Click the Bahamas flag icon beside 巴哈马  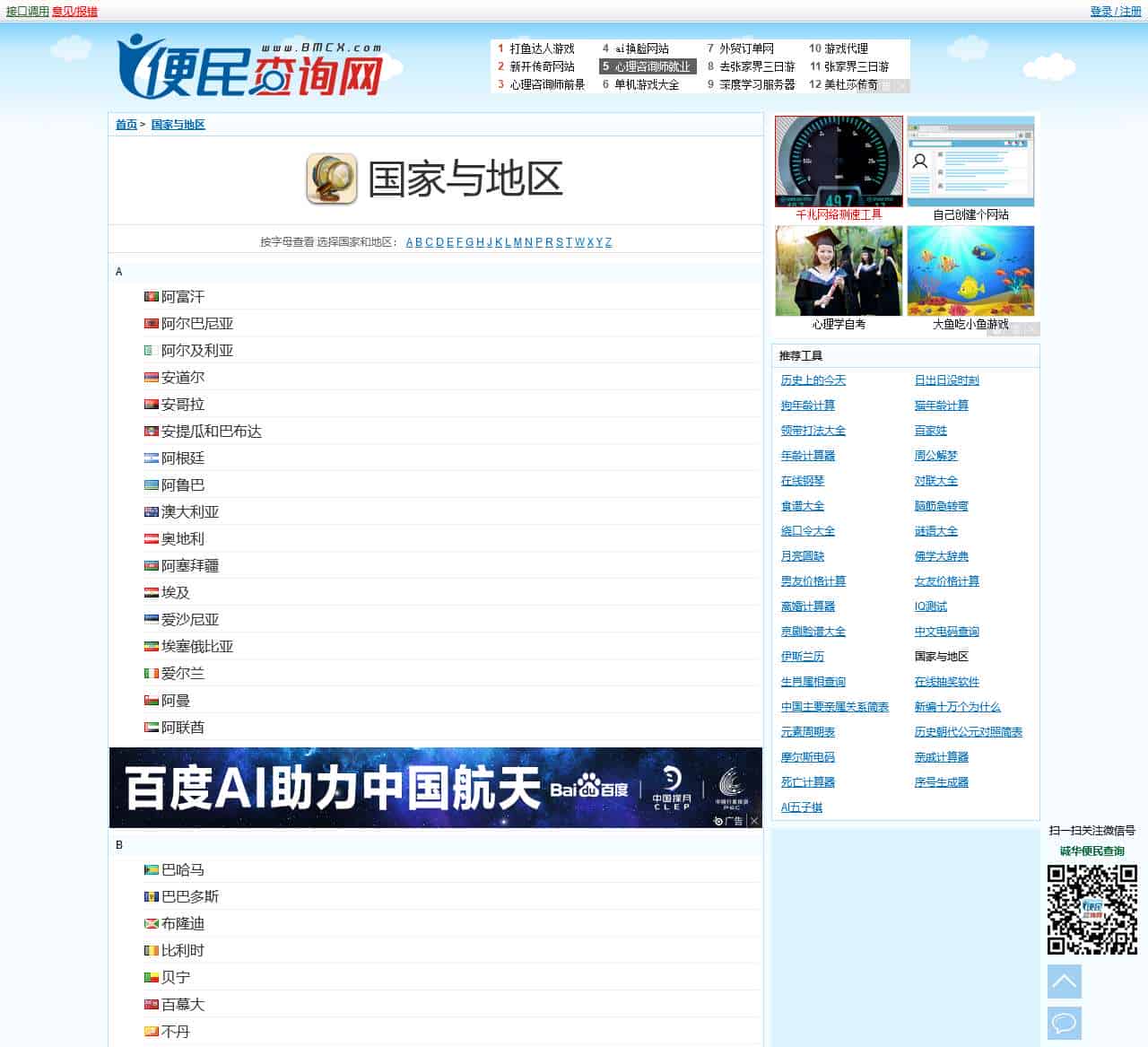point(152,868)
